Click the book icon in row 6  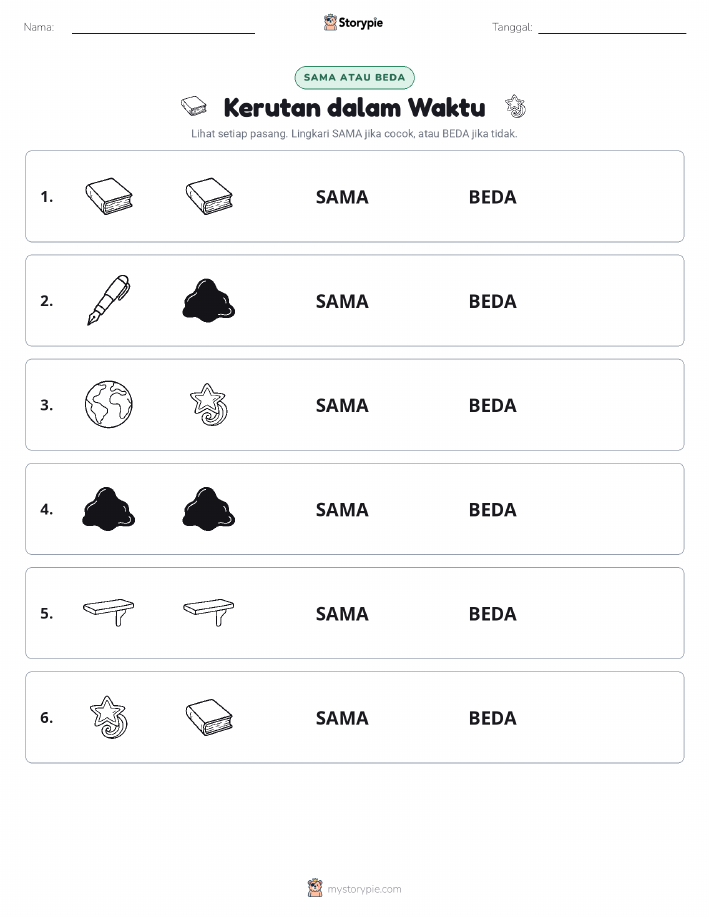click(209, 717)
